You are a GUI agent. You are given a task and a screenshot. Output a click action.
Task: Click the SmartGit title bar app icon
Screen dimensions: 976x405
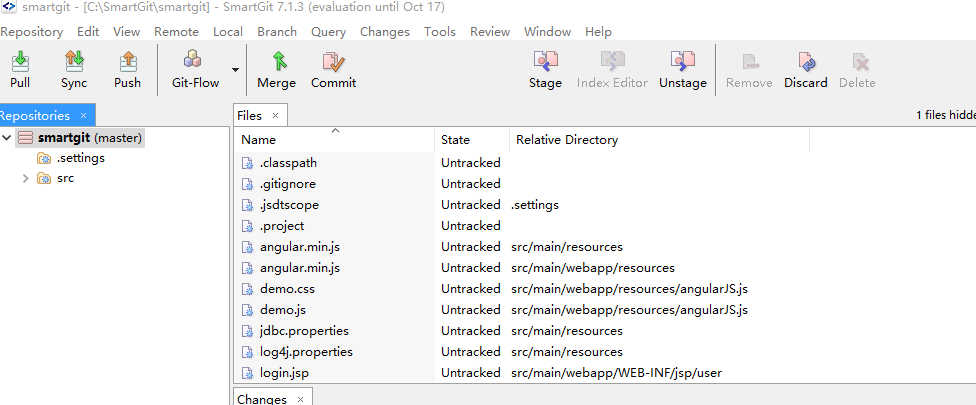pyautogui.click(x=9, y=7)
